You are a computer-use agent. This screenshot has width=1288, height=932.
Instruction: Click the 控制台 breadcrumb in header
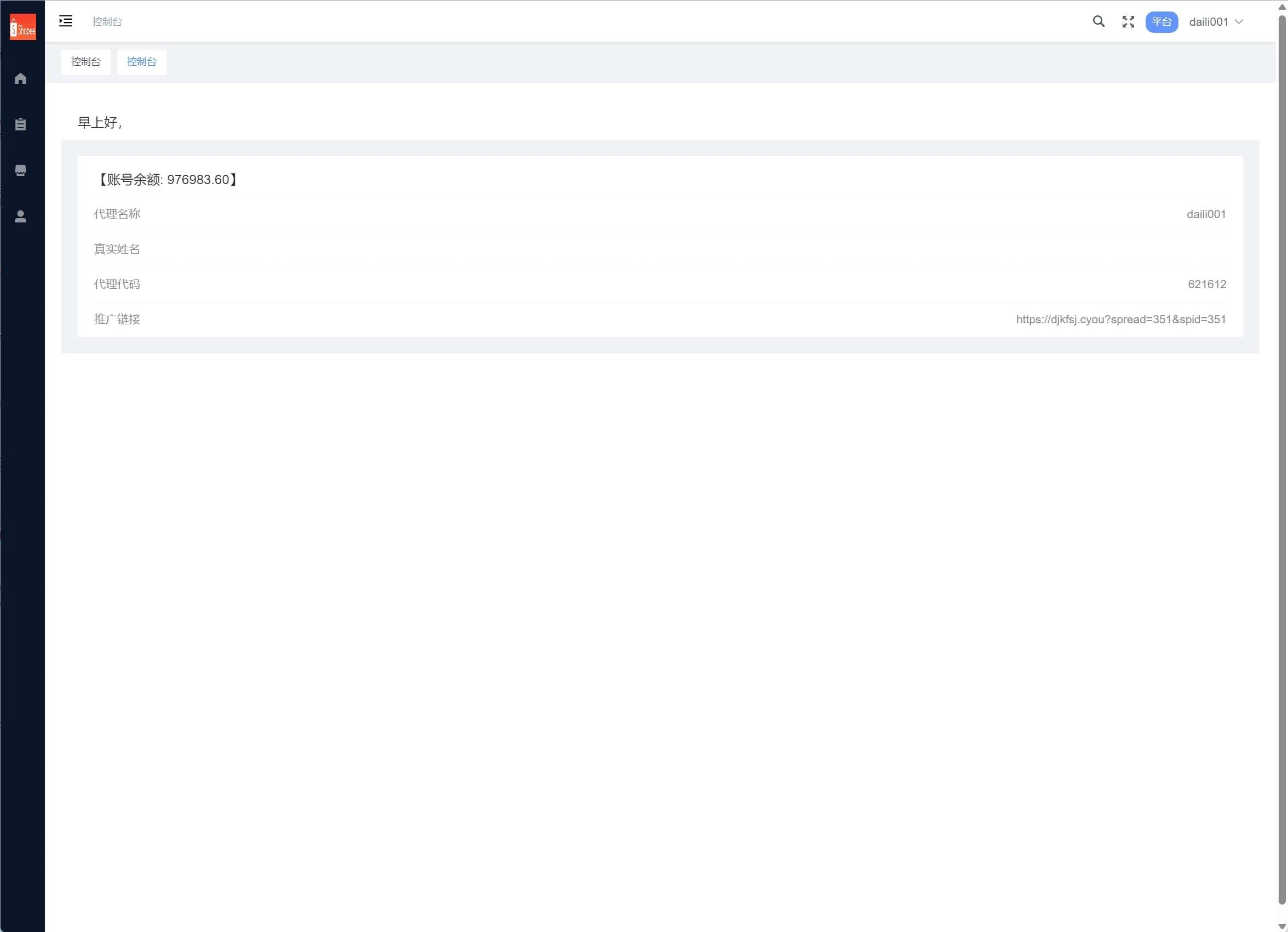tap(107, 21)
